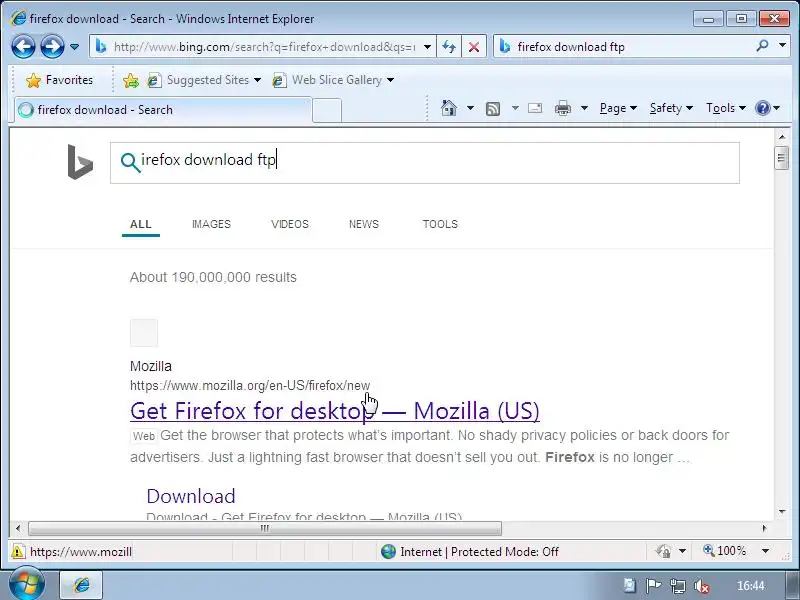Image resolution: width=800 pixels, height=600 pixels.
Task: Click the document tray icon beside the flag
Action: click(629, 586)
